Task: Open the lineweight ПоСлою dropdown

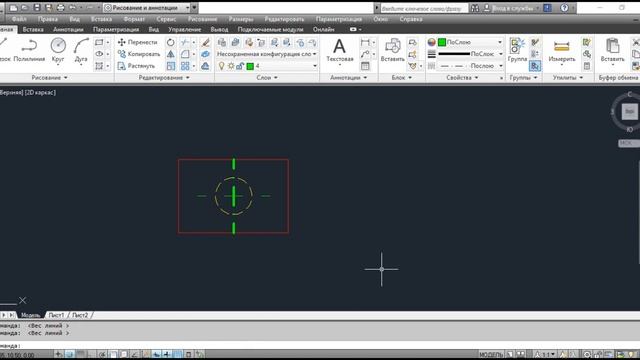Action: (470, 54)
